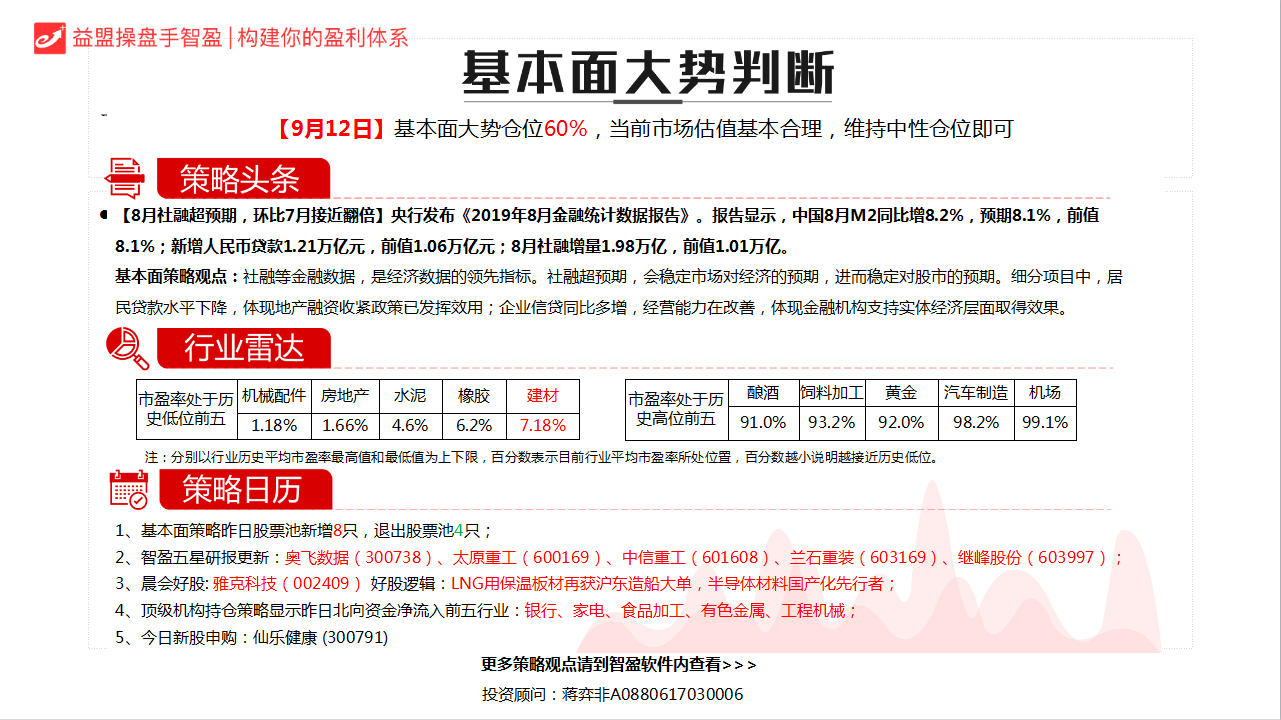Click the 【9月12日】 red date label
The height and width of the screenshot is (720, 1281).
[330, 129]
